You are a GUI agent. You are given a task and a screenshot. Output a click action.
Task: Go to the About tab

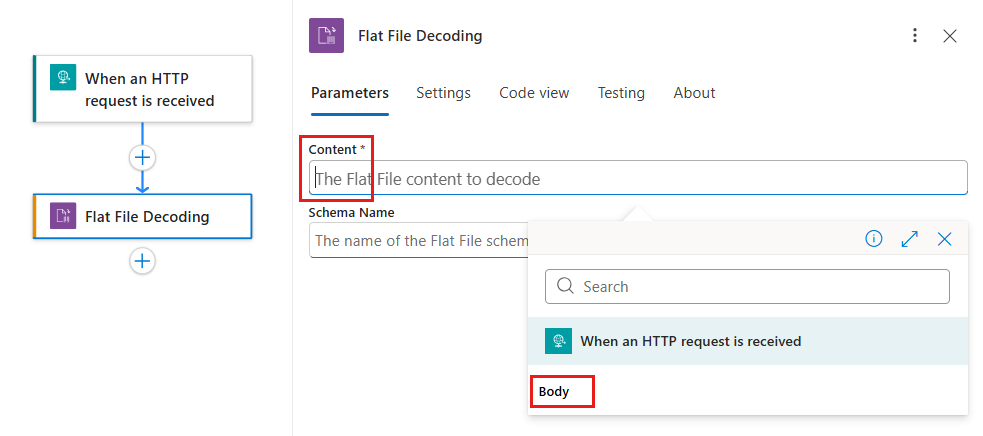(x=694, y=93)
